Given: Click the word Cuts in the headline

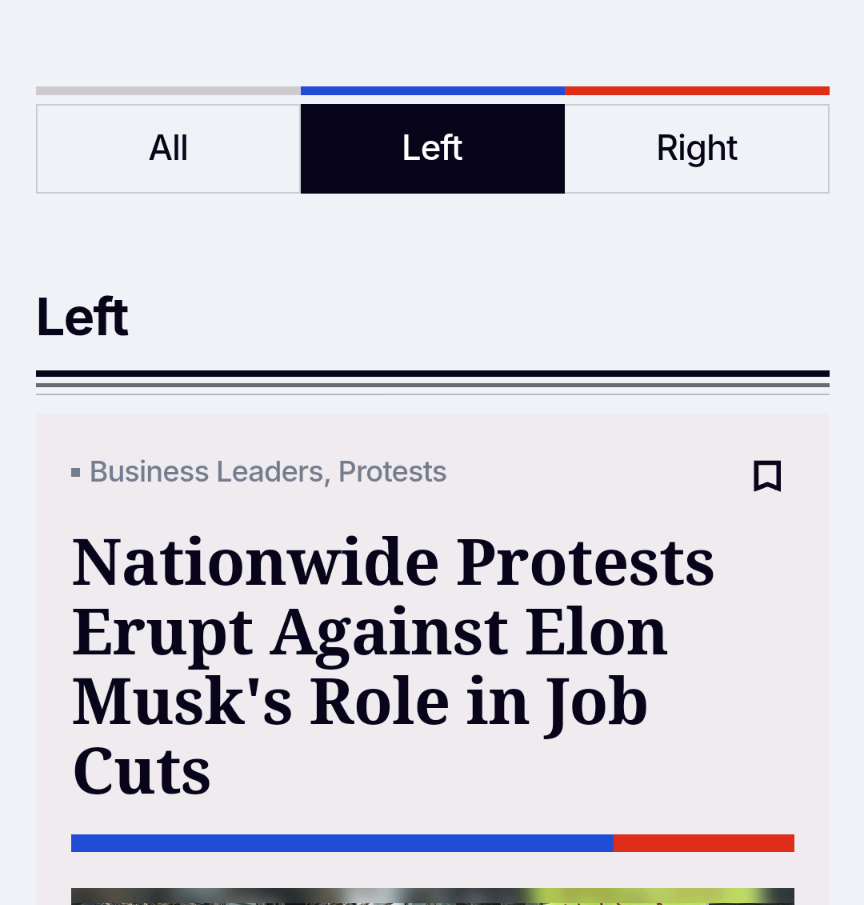Looking at the screenshot, I should tap(142, 771).
